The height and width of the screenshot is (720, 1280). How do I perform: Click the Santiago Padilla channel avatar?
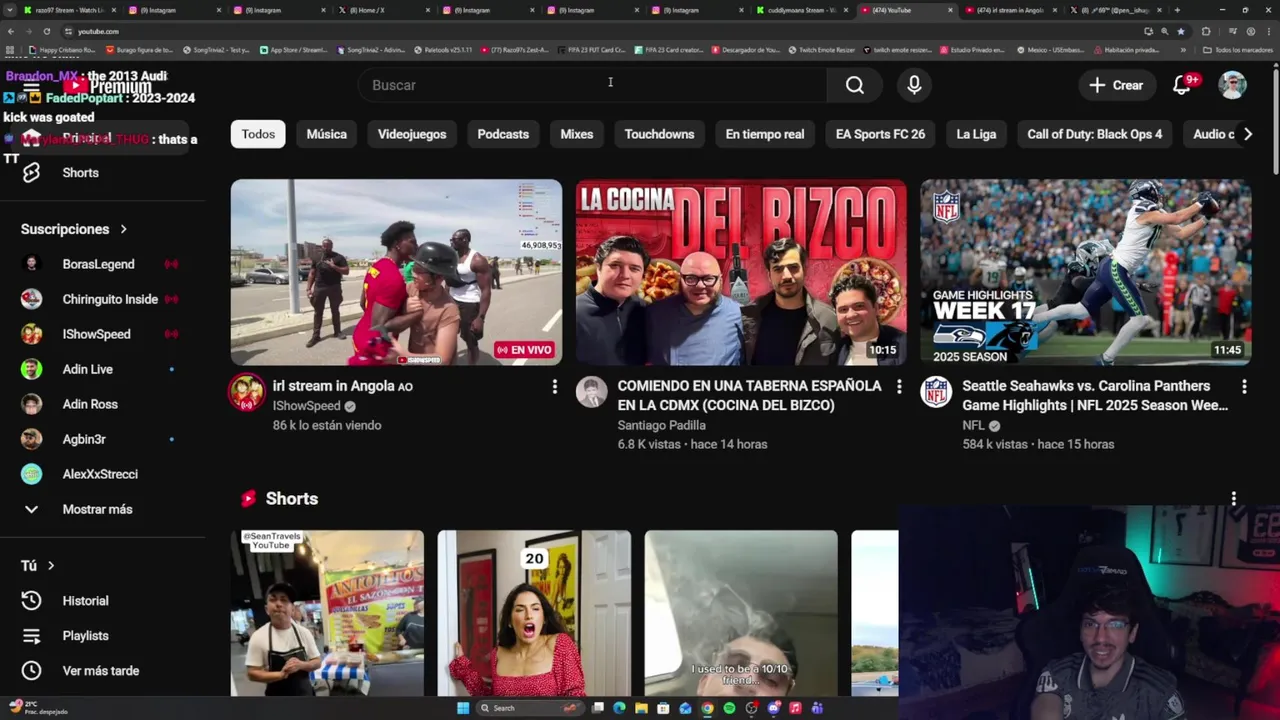591,392
